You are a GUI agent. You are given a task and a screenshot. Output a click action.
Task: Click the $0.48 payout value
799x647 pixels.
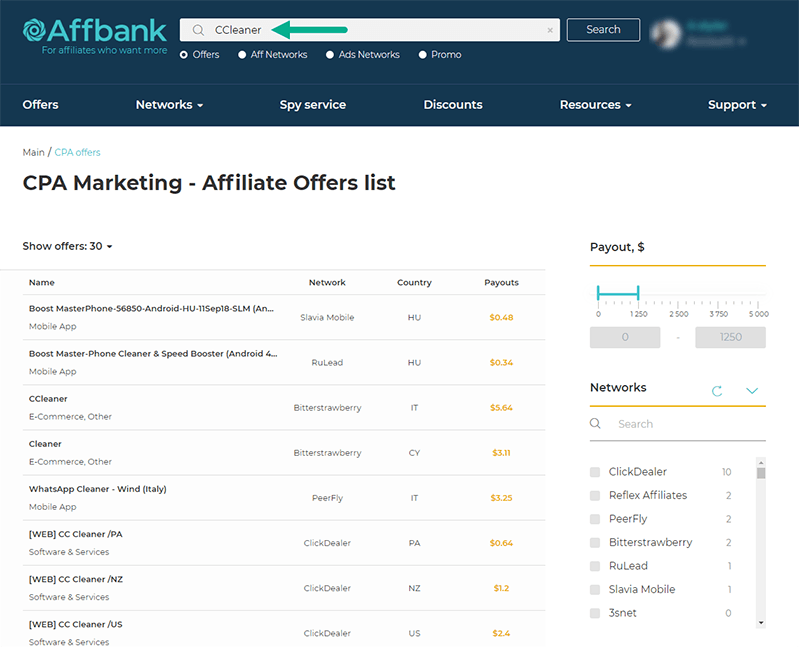tap(501, 317)
